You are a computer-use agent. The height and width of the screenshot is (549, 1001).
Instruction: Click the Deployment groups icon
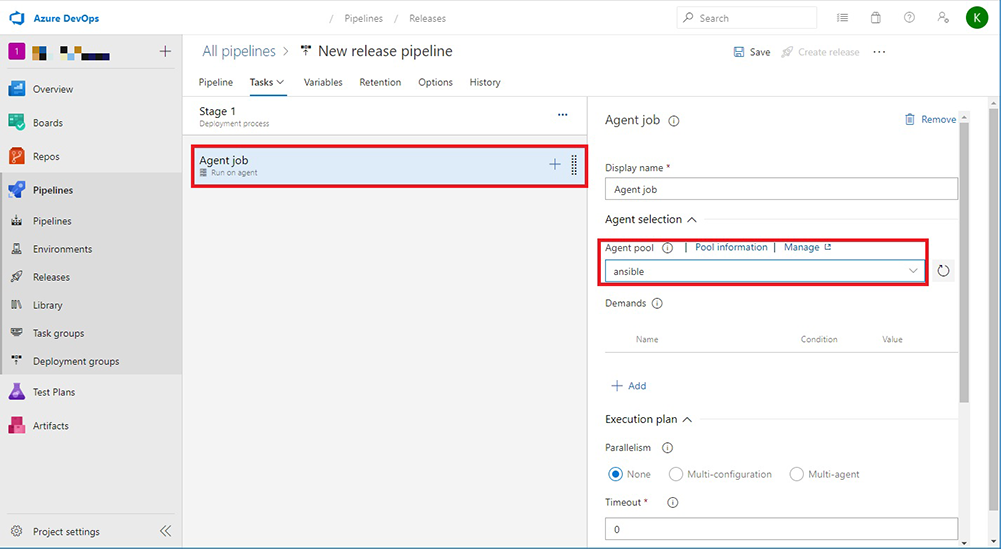[x=17, y=361]
